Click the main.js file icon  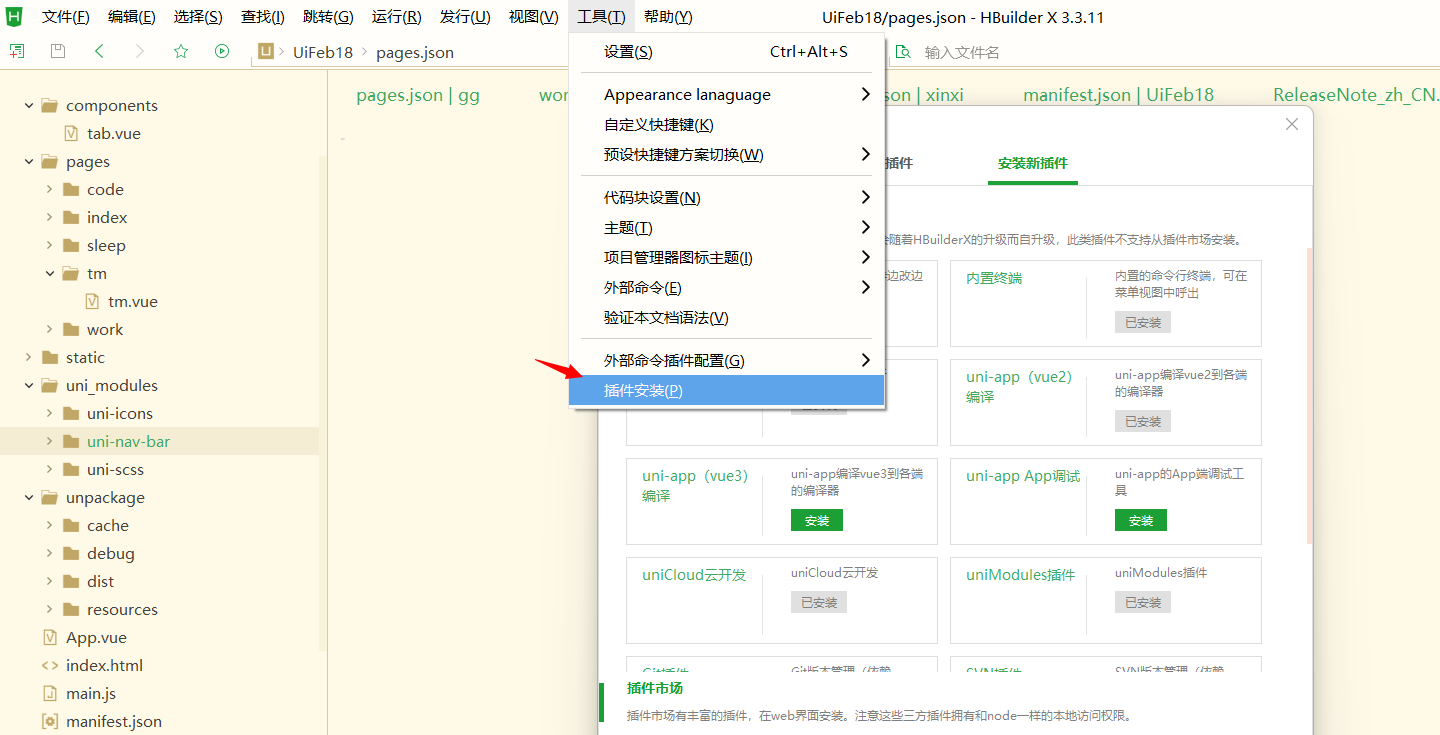click(x=49, y=693)
